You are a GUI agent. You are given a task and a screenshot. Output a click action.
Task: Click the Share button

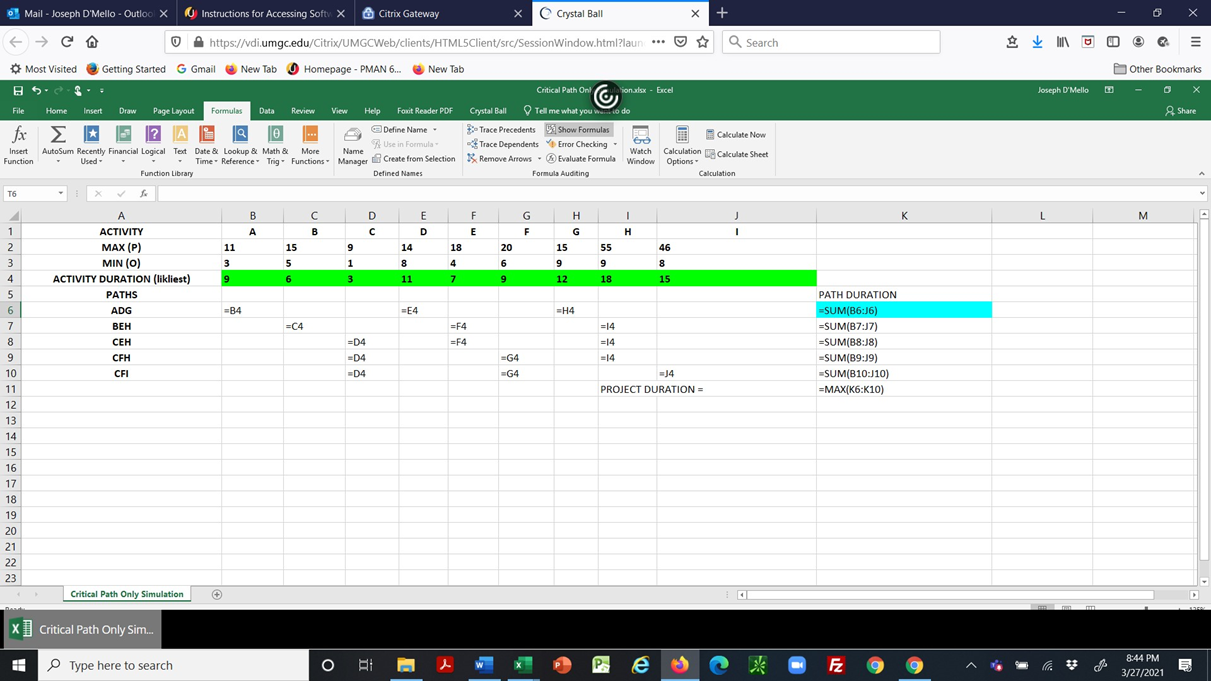1181,111
